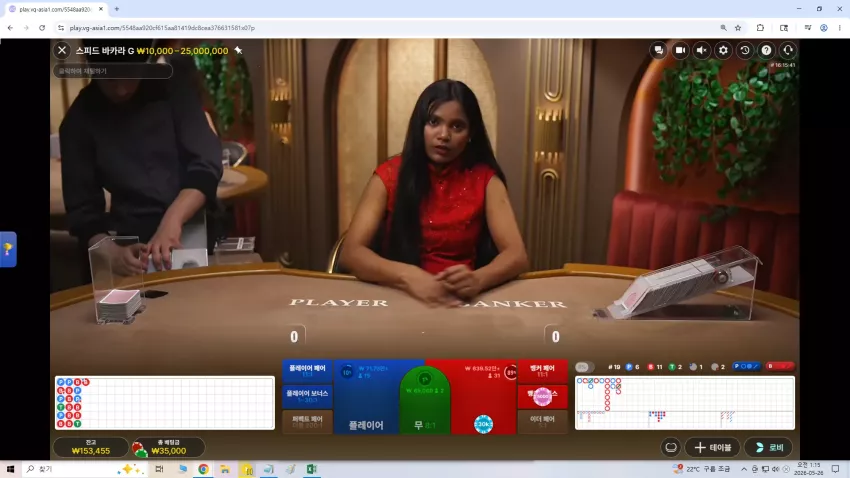
Task: Open the bet history clock icon
Action: (745, 50)
